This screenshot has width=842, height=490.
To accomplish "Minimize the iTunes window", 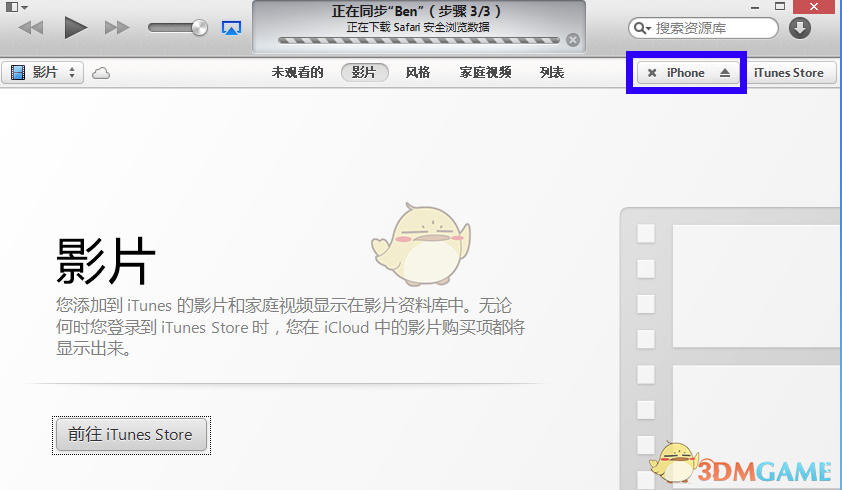I will pos(755,7).
